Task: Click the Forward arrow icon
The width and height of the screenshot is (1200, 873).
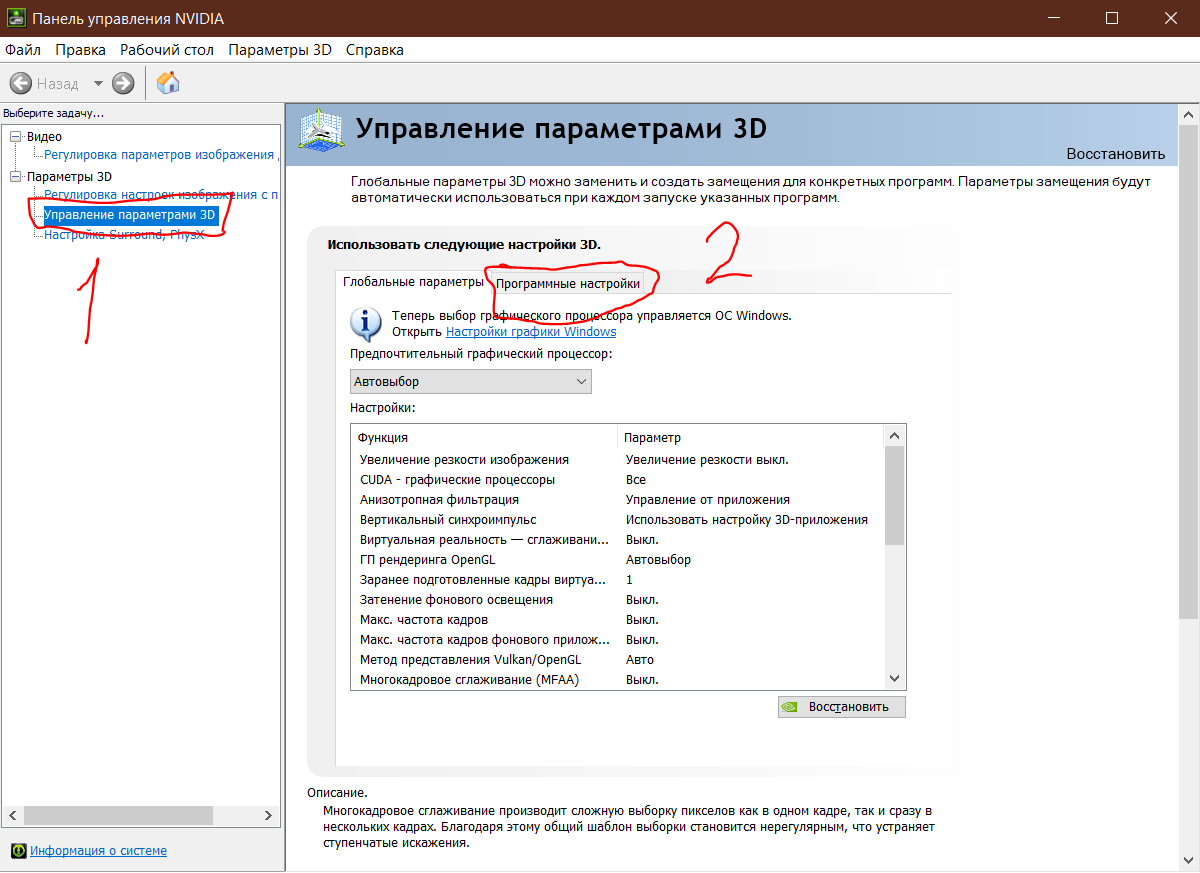Action: (x=123, y=83)
